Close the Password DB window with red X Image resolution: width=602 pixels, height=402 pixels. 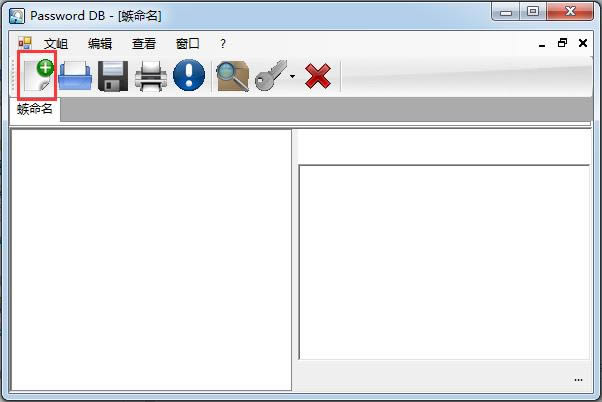click(570, 12)
